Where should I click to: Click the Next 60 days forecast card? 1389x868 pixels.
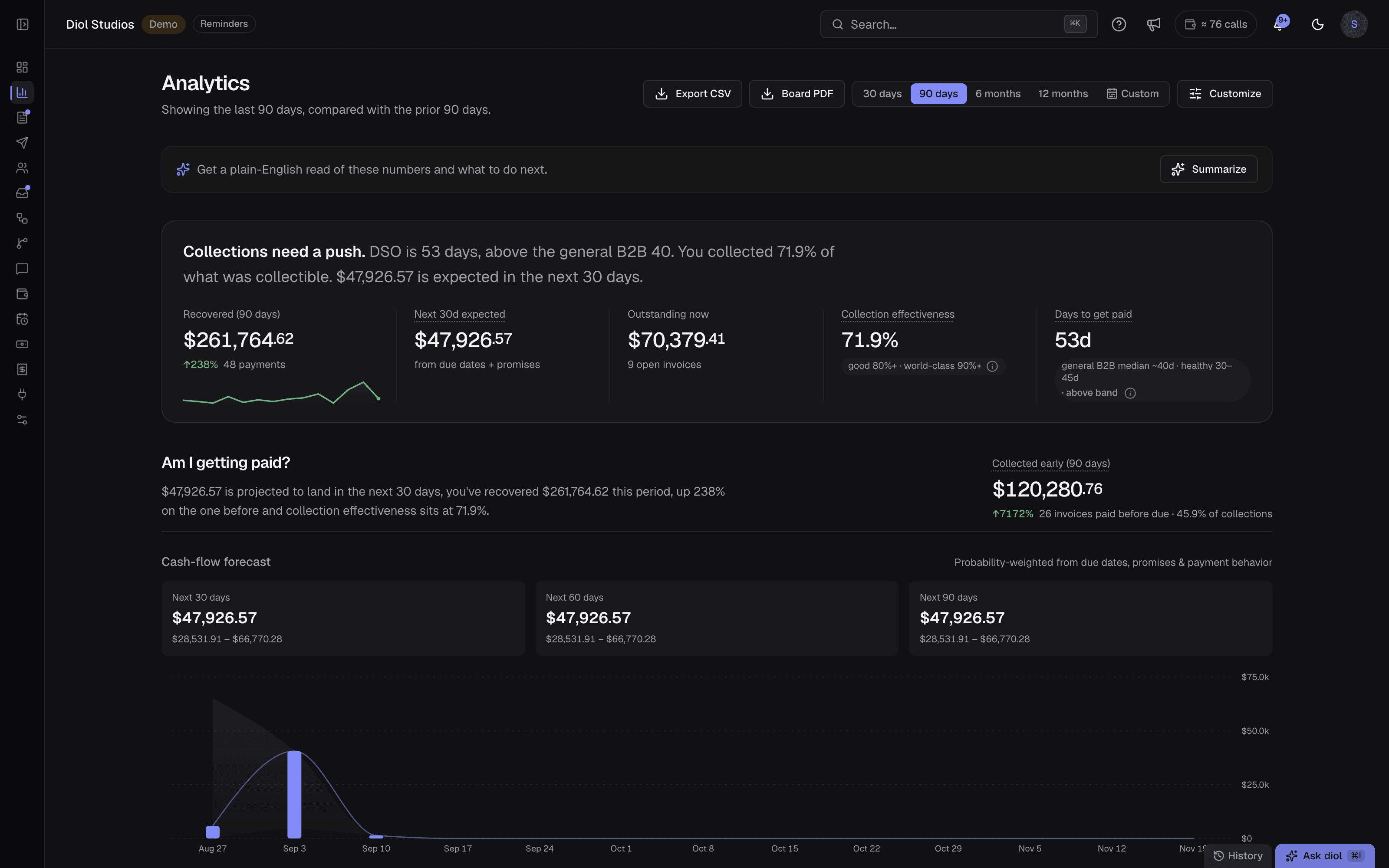tap(717, 618)
